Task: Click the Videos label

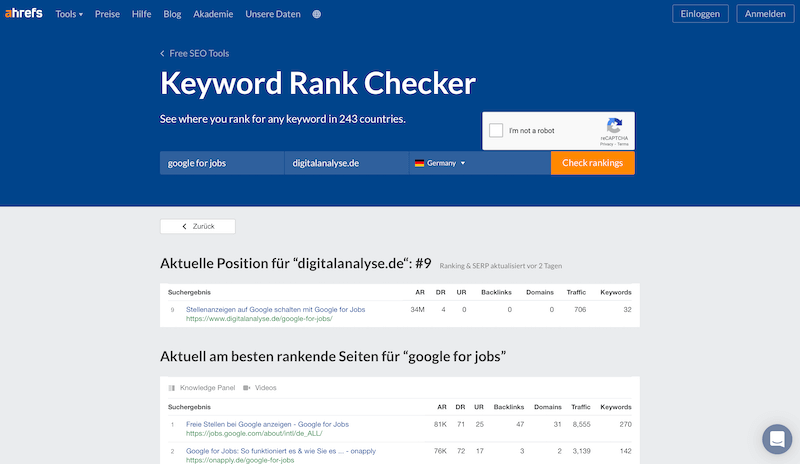Action: pos(265,388)
